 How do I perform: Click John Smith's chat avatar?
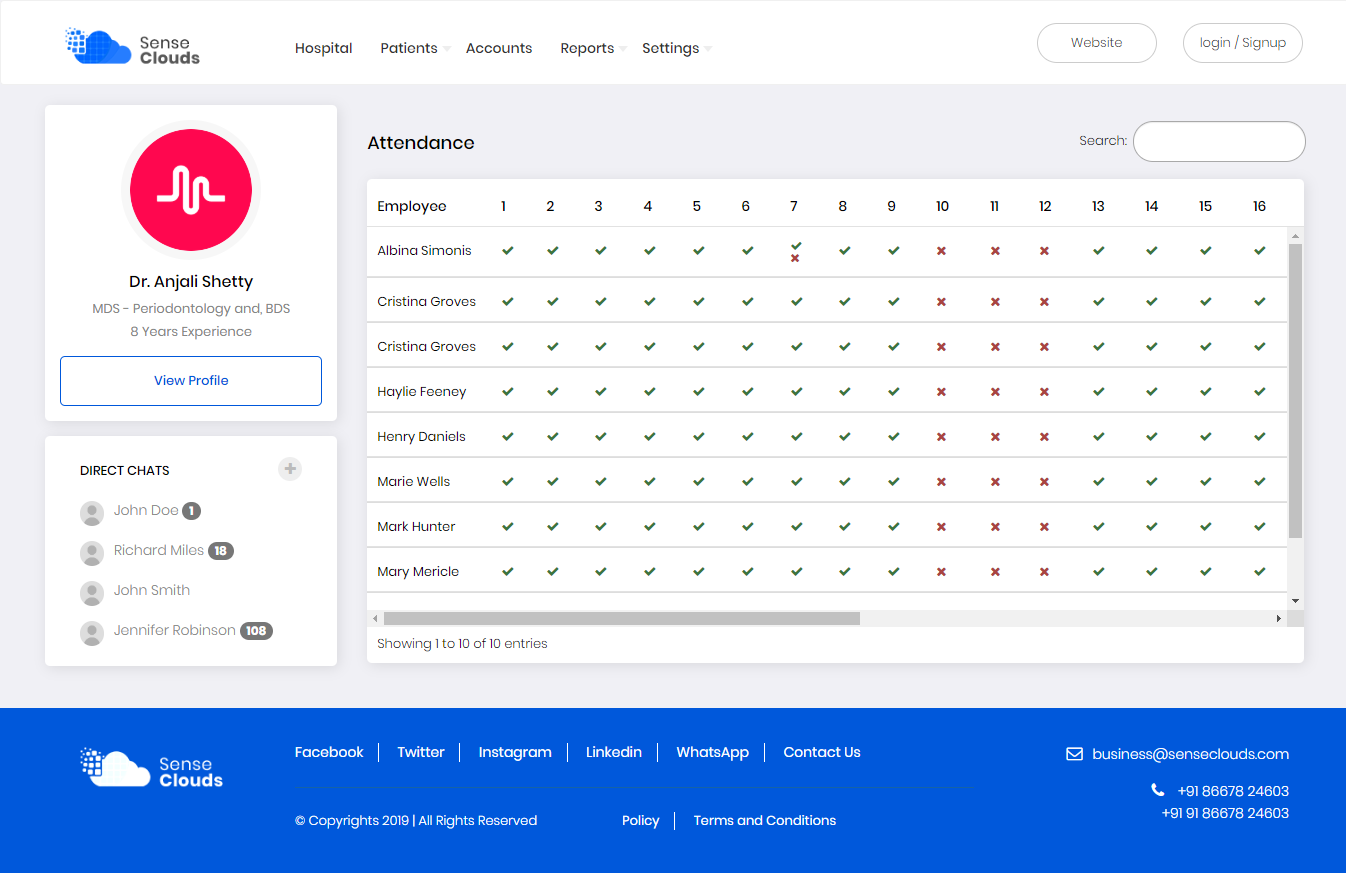click(92, 593)
